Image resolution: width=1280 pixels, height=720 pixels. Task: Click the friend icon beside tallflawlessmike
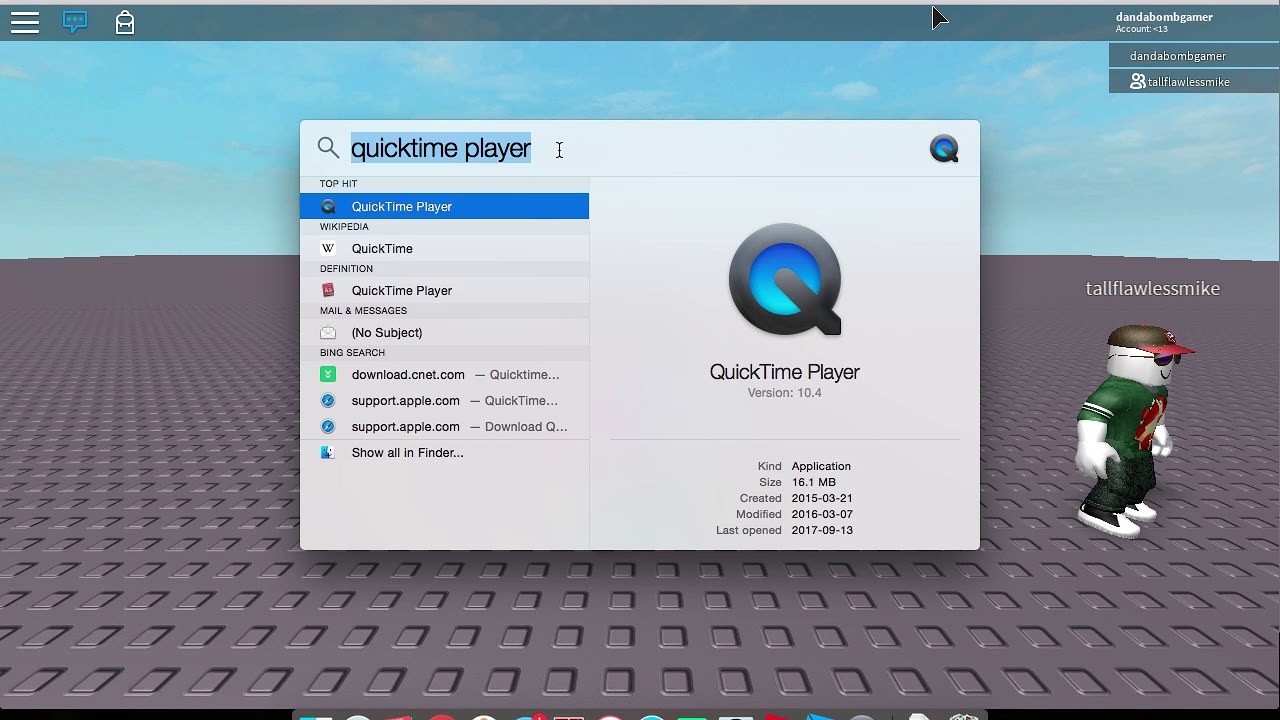[1138, 82]
